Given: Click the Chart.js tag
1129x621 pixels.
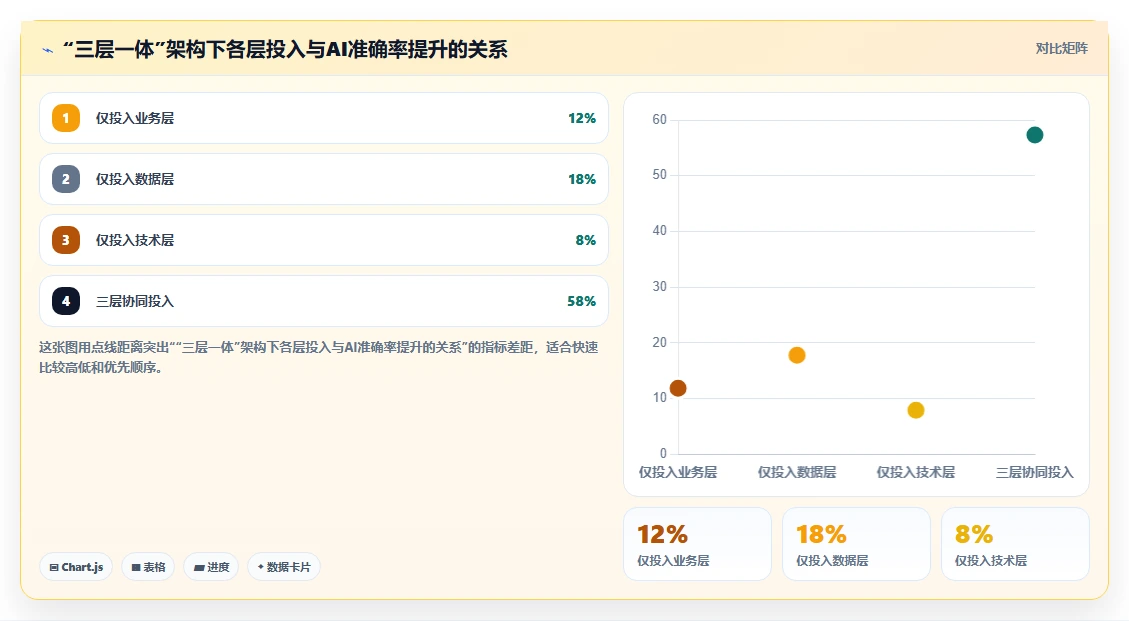Looking at the screenshot, I should (76, 567).
